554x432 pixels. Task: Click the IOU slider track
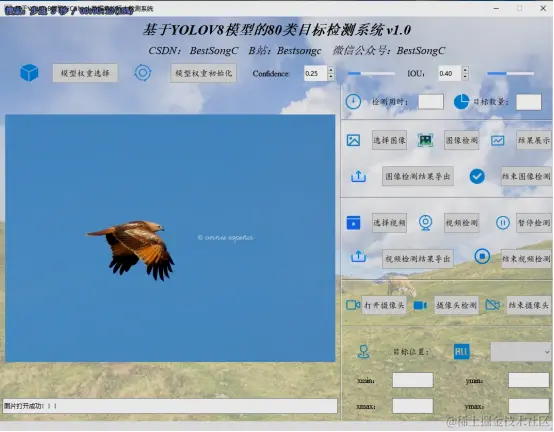[x=510, y=73]
